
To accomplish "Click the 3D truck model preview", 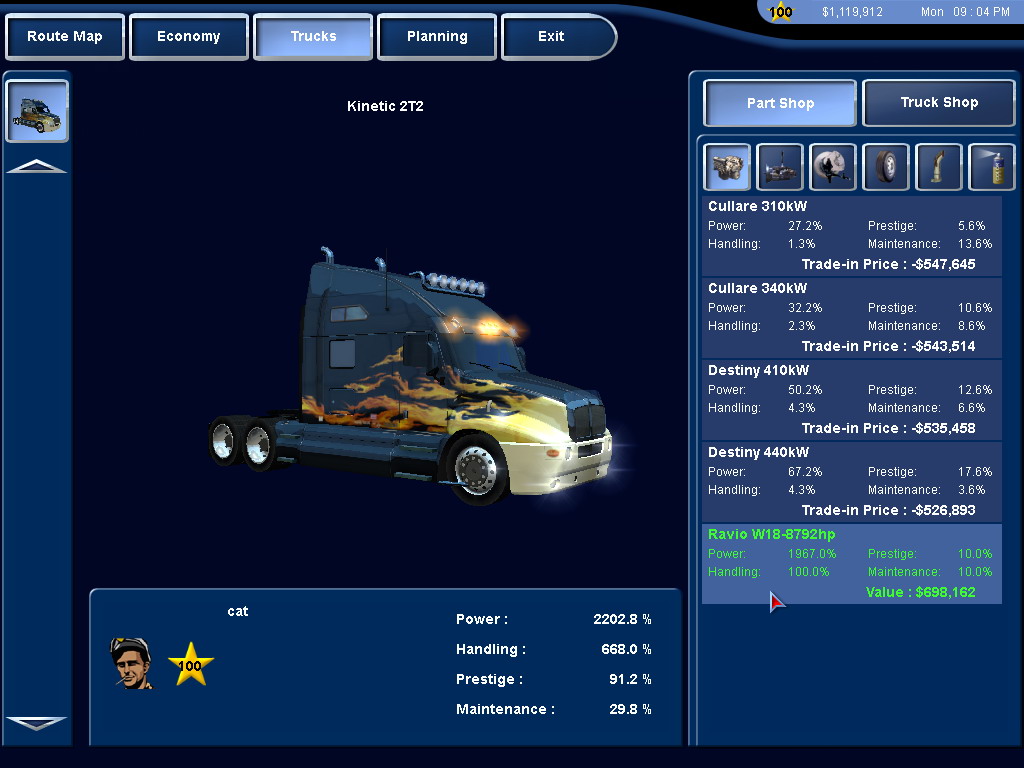I will point(411,376).
